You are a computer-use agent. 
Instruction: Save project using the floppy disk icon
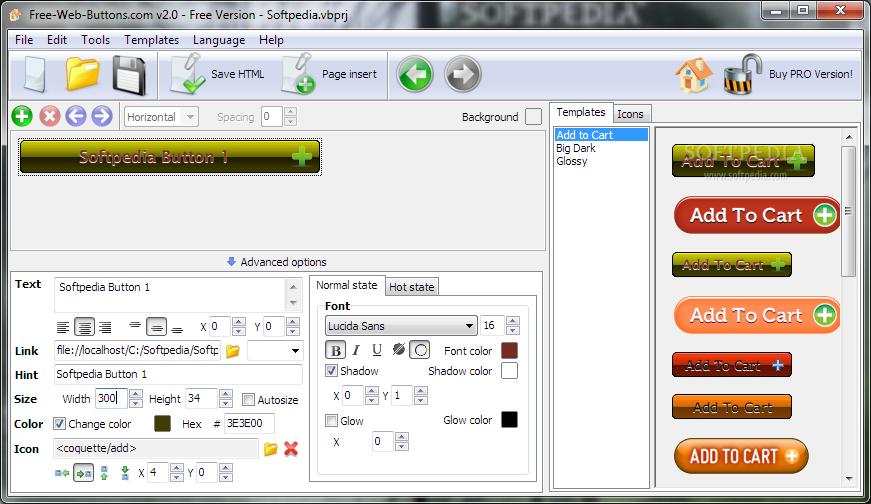pyautogui.click(x=129, y=75)
